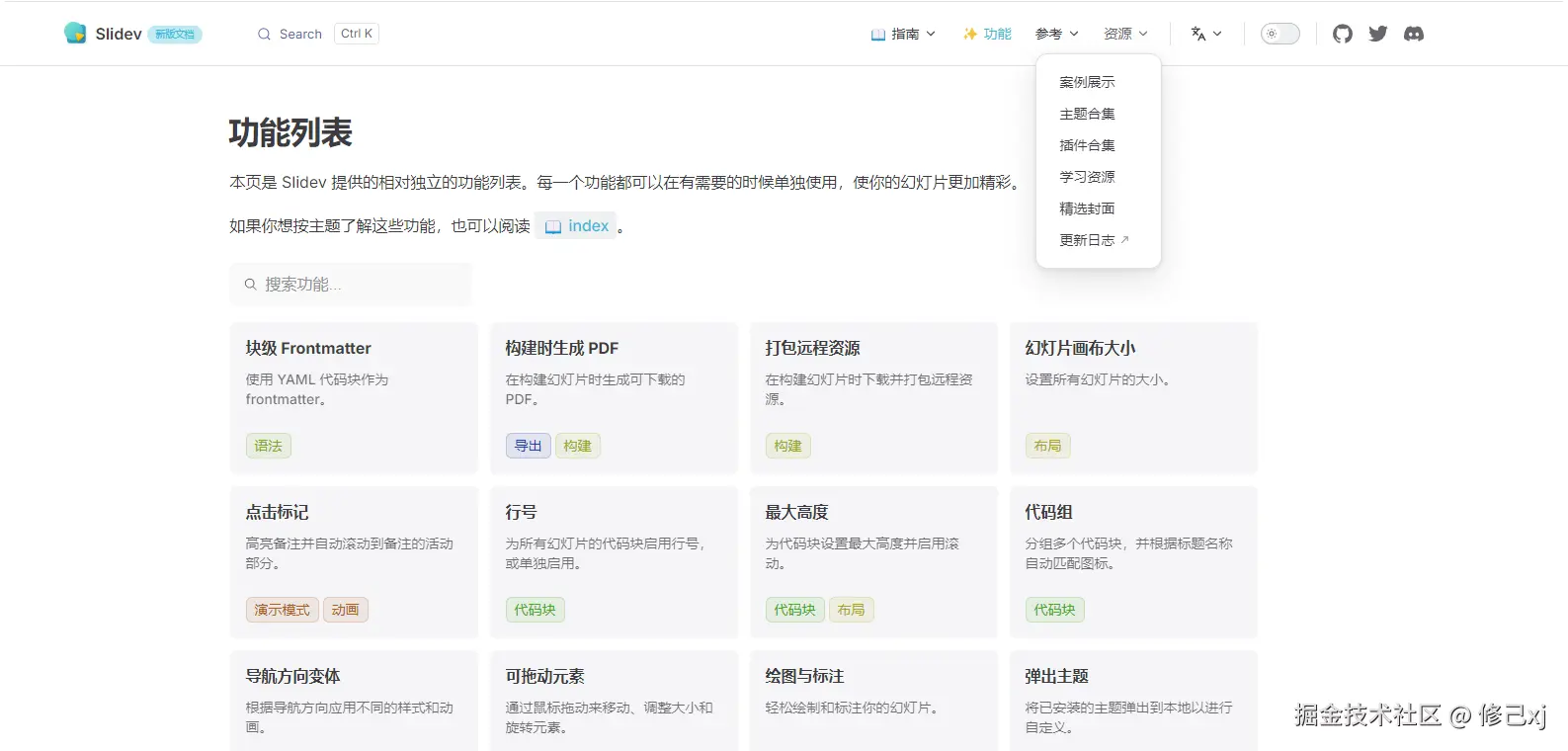Open the 导航方向变体 feature card
Viewport: 1568px width, 751px height.
coord(354,701)
